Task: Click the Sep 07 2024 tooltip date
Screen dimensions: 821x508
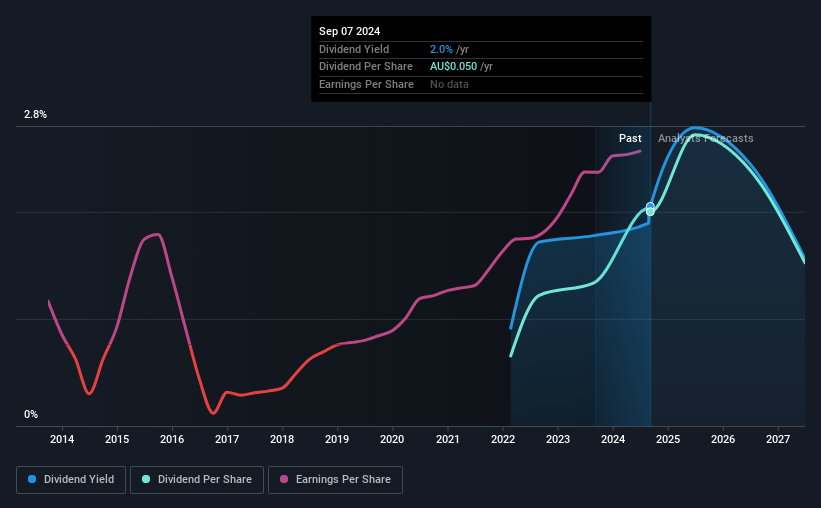Action: (x=349, y=31)
